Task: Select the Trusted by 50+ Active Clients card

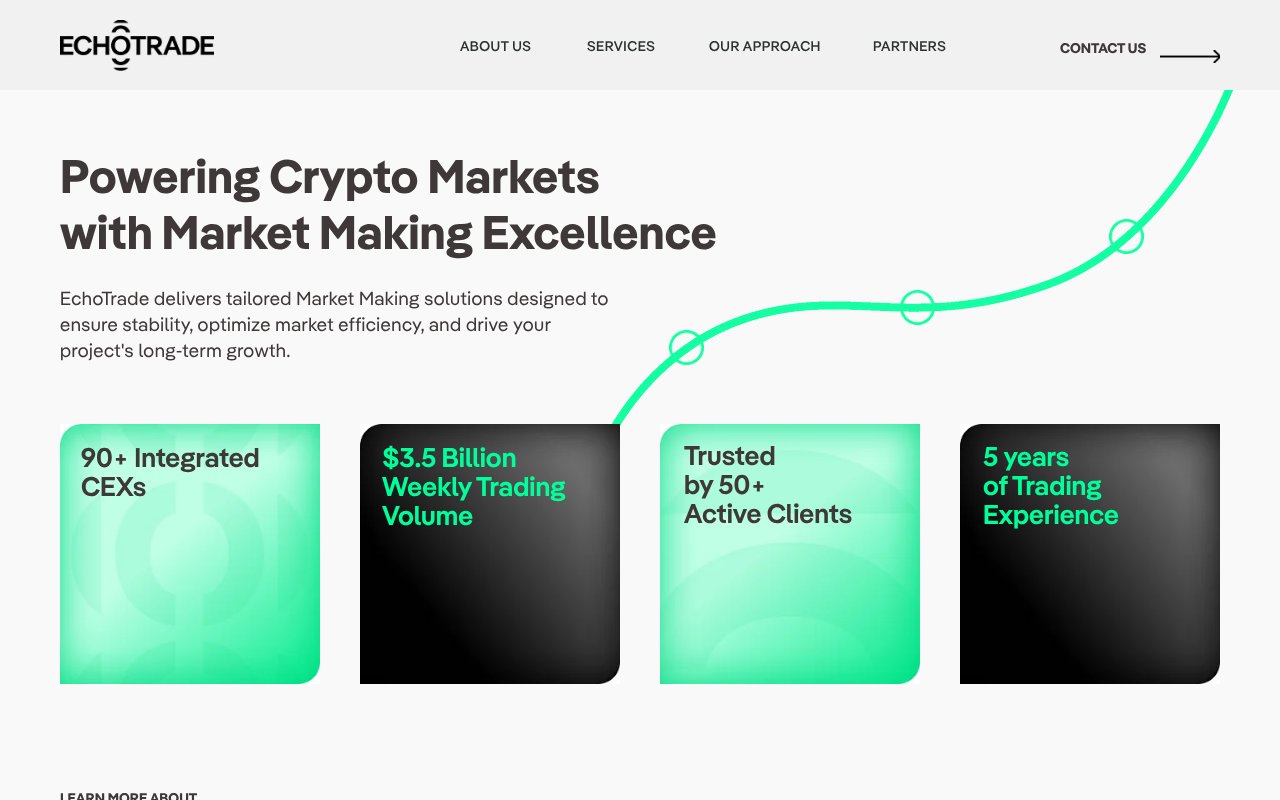Action: (790, 553)
